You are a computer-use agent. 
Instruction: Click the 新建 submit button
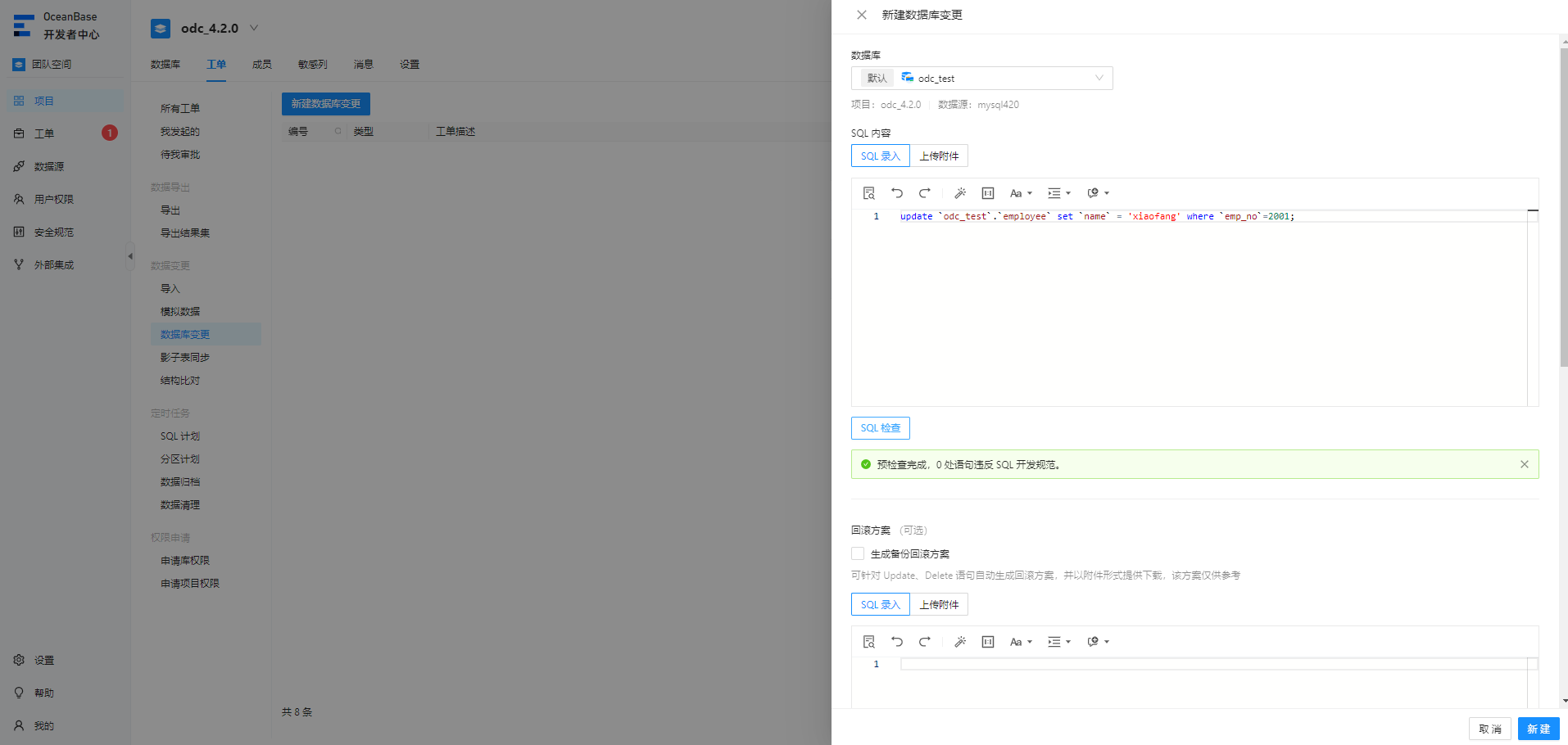click(x=1539, y=729)
